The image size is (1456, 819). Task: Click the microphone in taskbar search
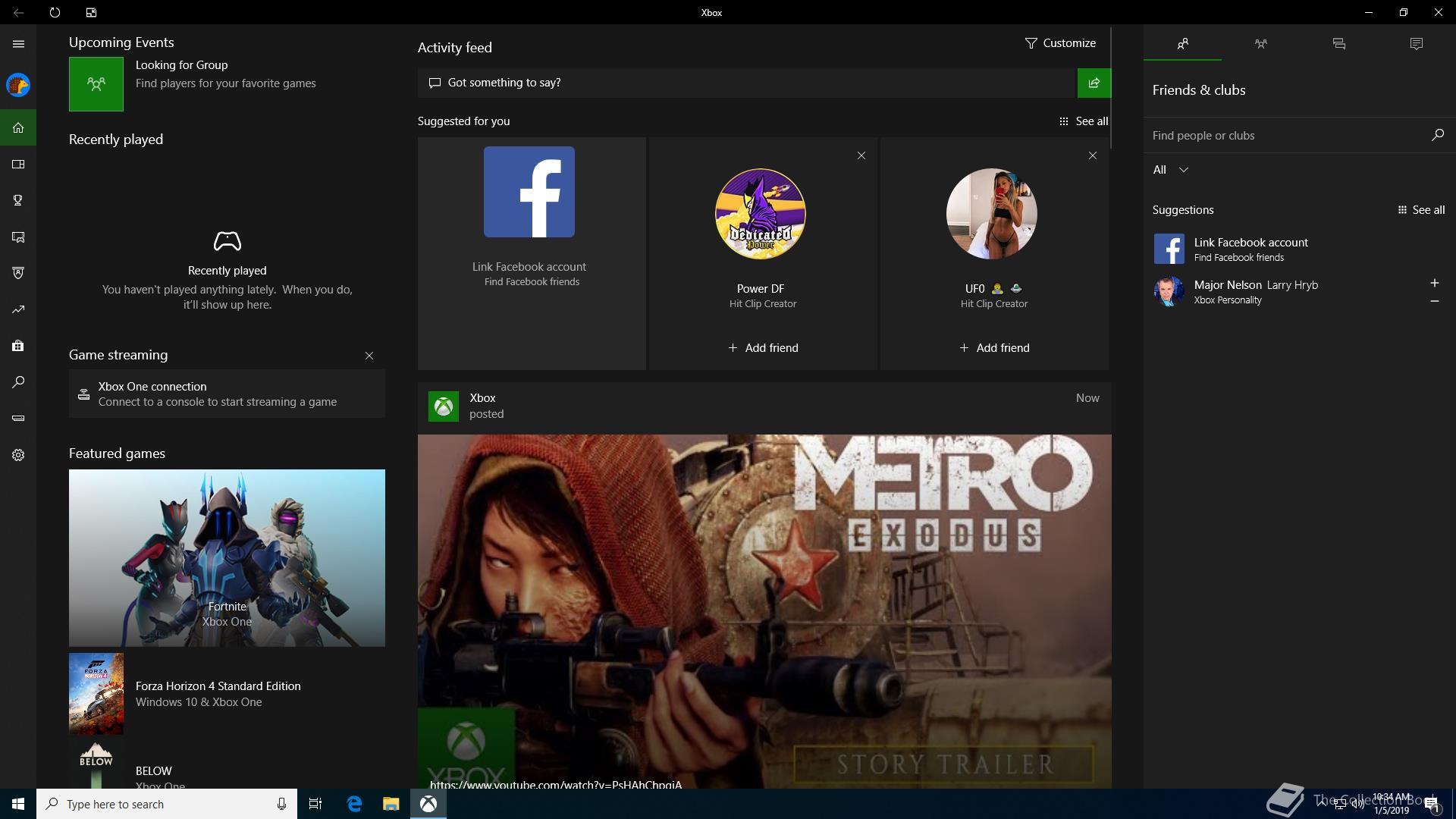[x=281, y=804]
